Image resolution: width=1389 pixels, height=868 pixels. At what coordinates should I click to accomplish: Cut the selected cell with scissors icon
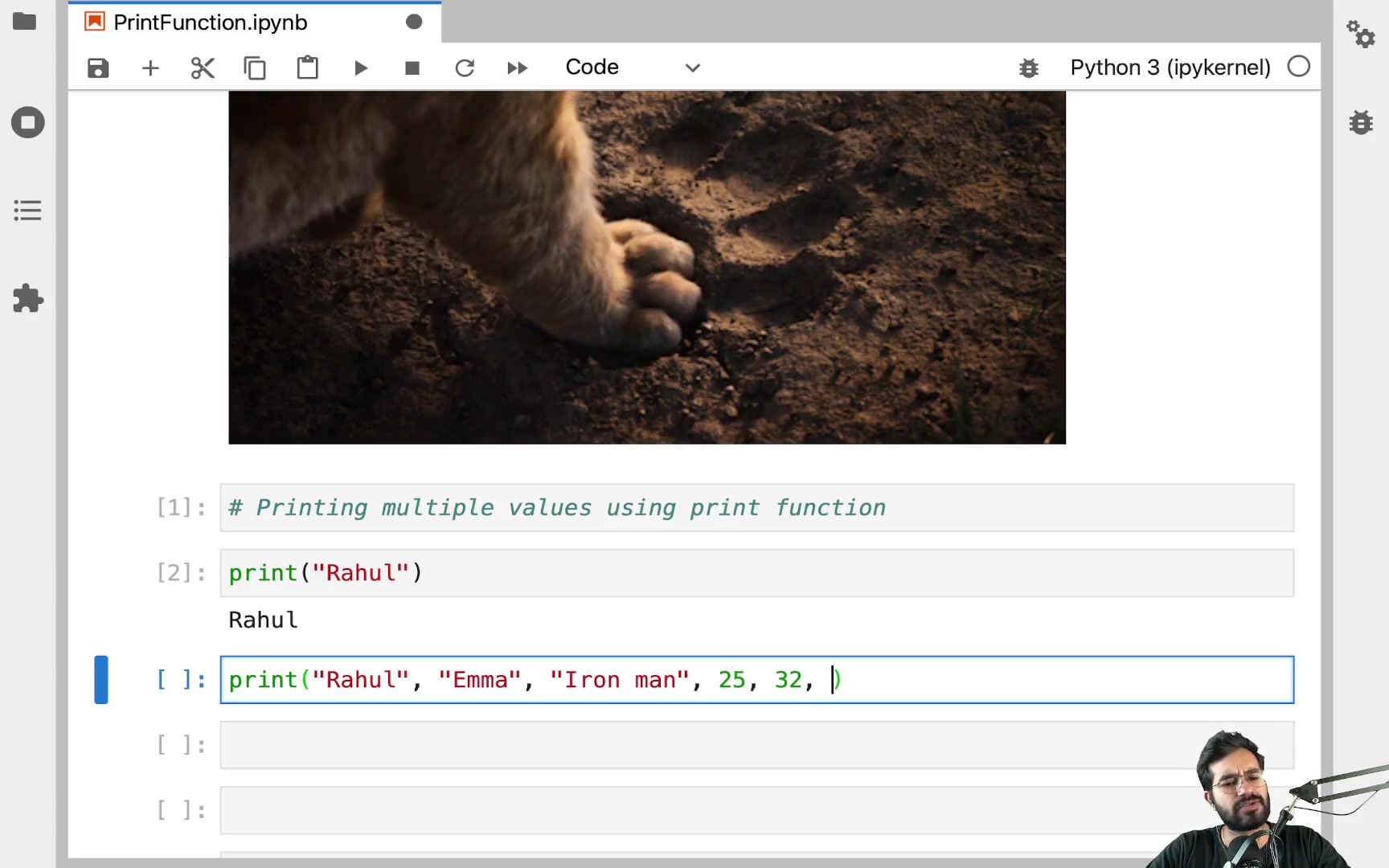(203, 68)
